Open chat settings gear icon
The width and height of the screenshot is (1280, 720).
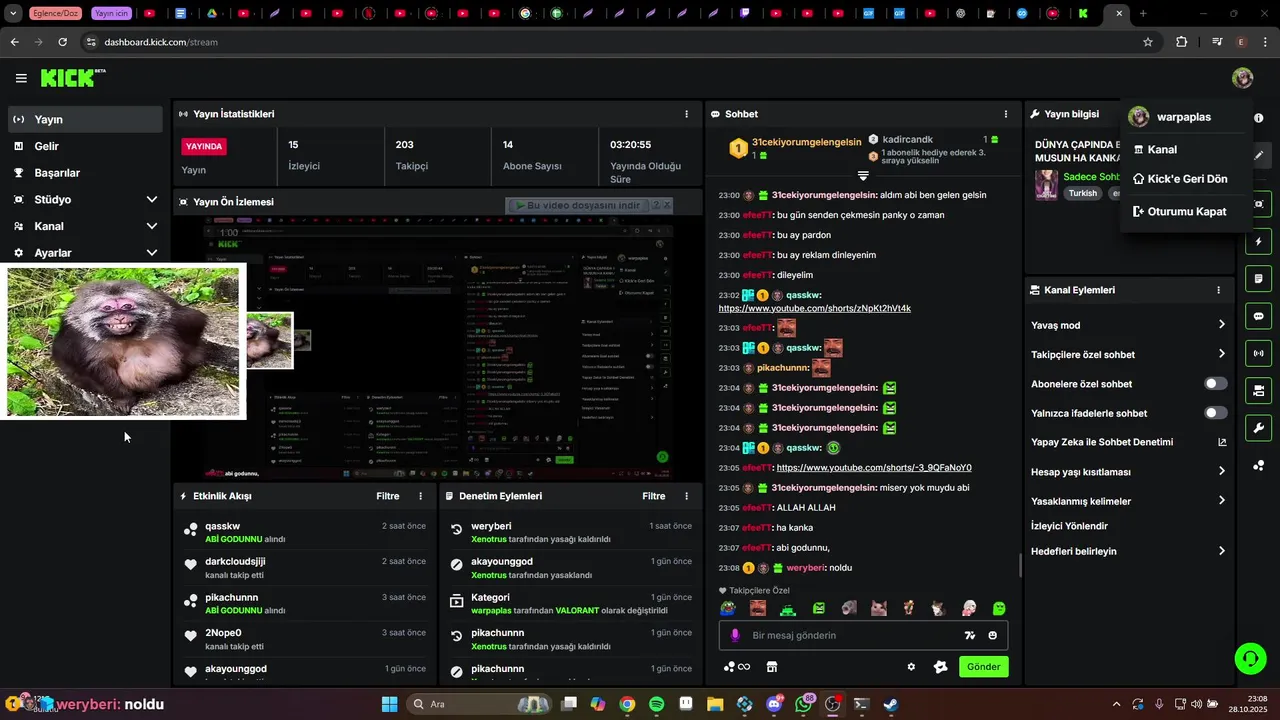click(911, 667)
